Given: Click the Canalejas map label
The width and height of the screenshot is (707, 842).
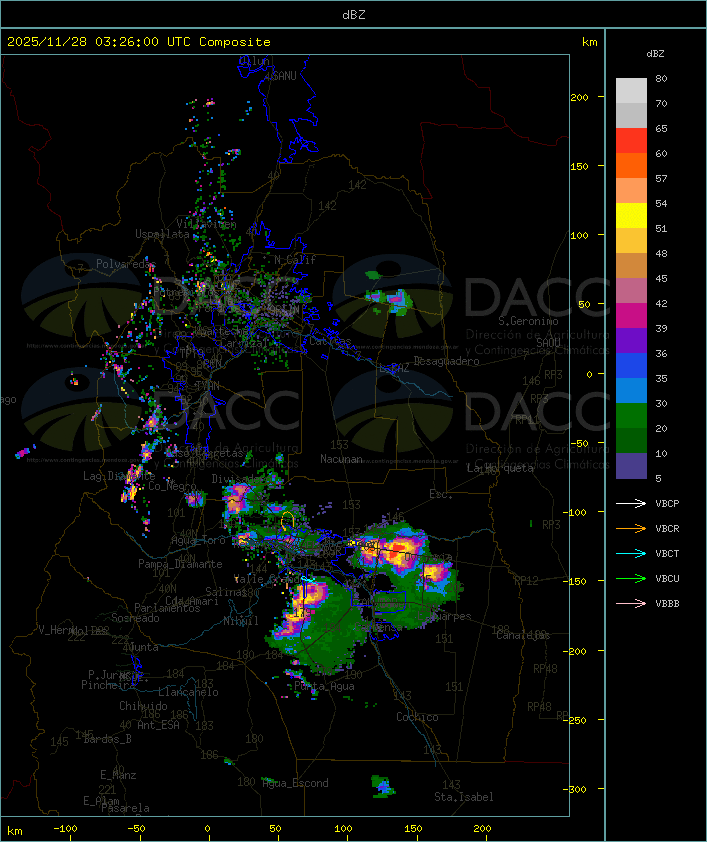Looking at the screenshot, I should [523, 635].
